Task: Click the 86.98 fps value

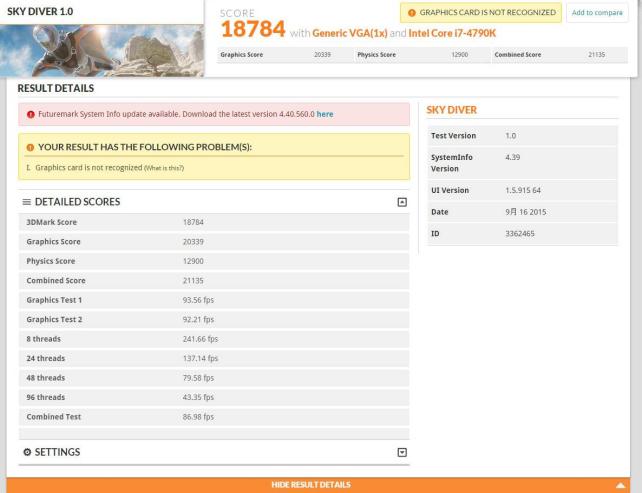Action: [x=198, y=417]
